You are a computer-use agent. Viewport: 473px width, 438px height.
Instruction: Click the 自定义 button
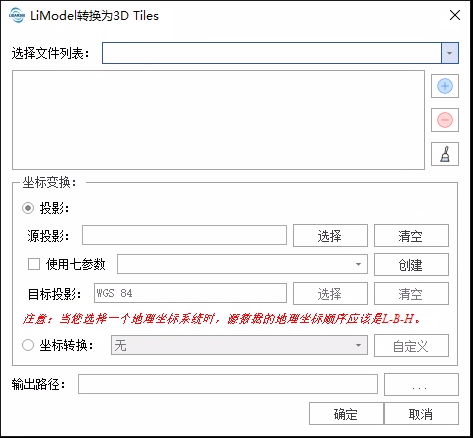[411, 346]
